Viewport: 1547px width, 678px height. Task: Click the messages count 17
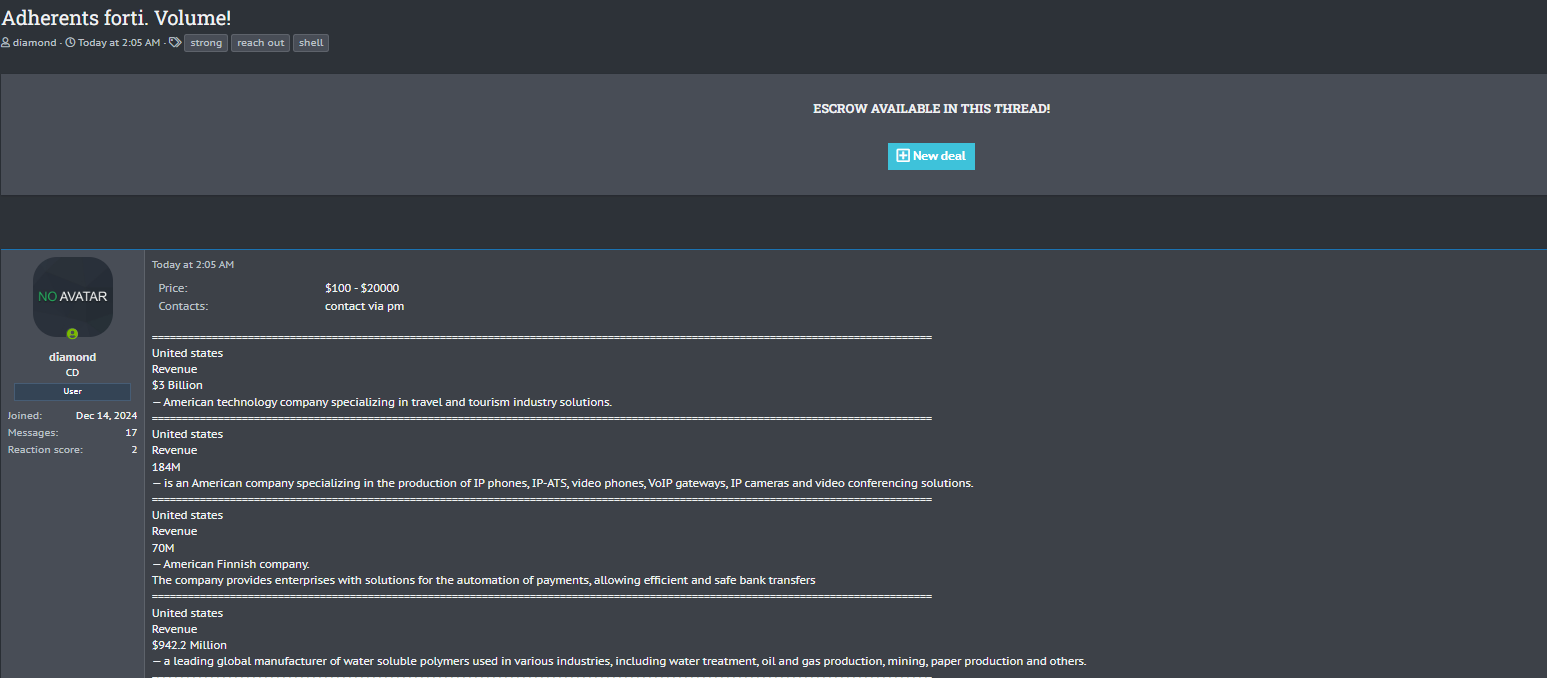point(131,433)
